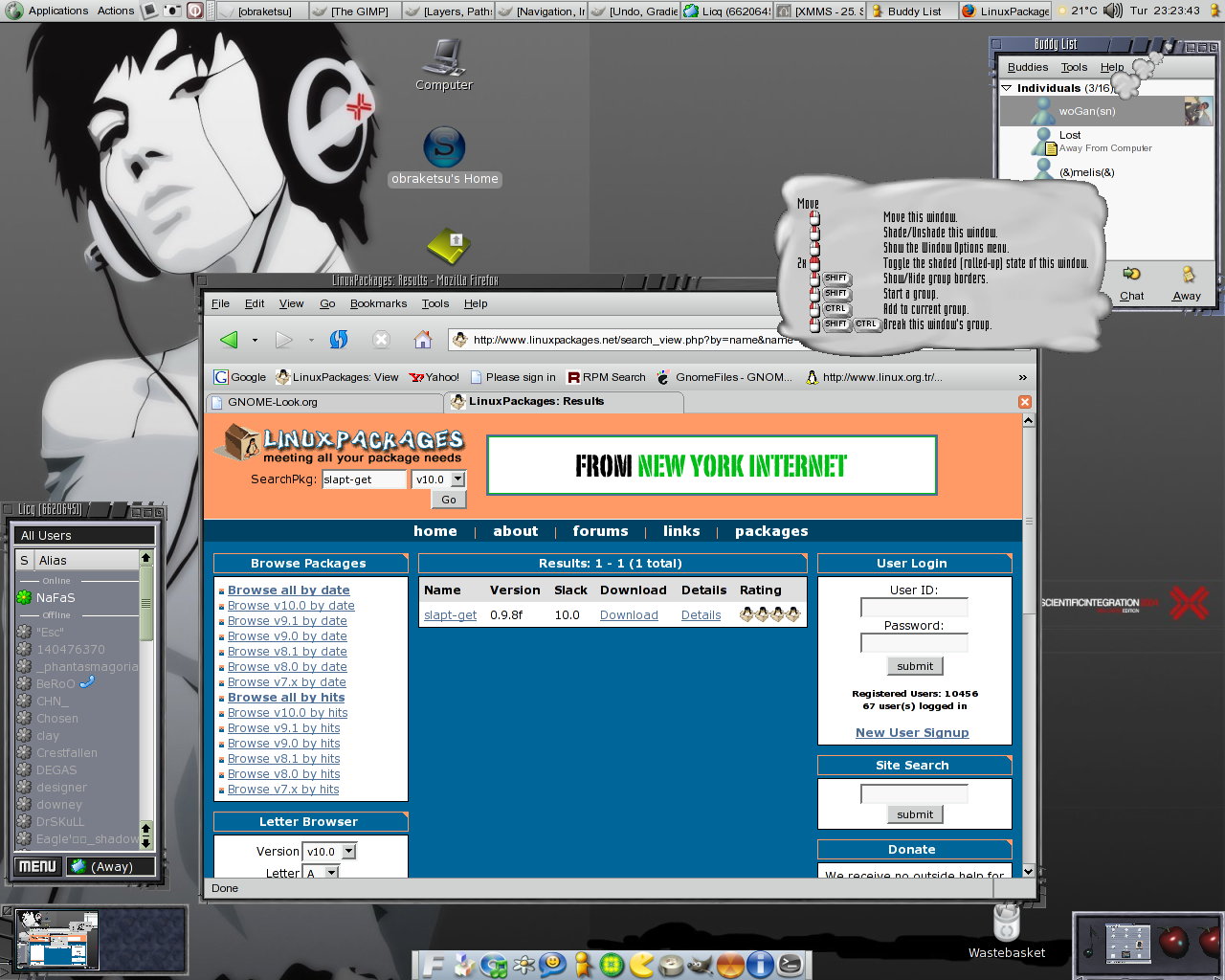The height and width of the screenshot is (980, 1225).
Task: Open Tools menu in Buddy List
Action: [x=1074, y=67]
